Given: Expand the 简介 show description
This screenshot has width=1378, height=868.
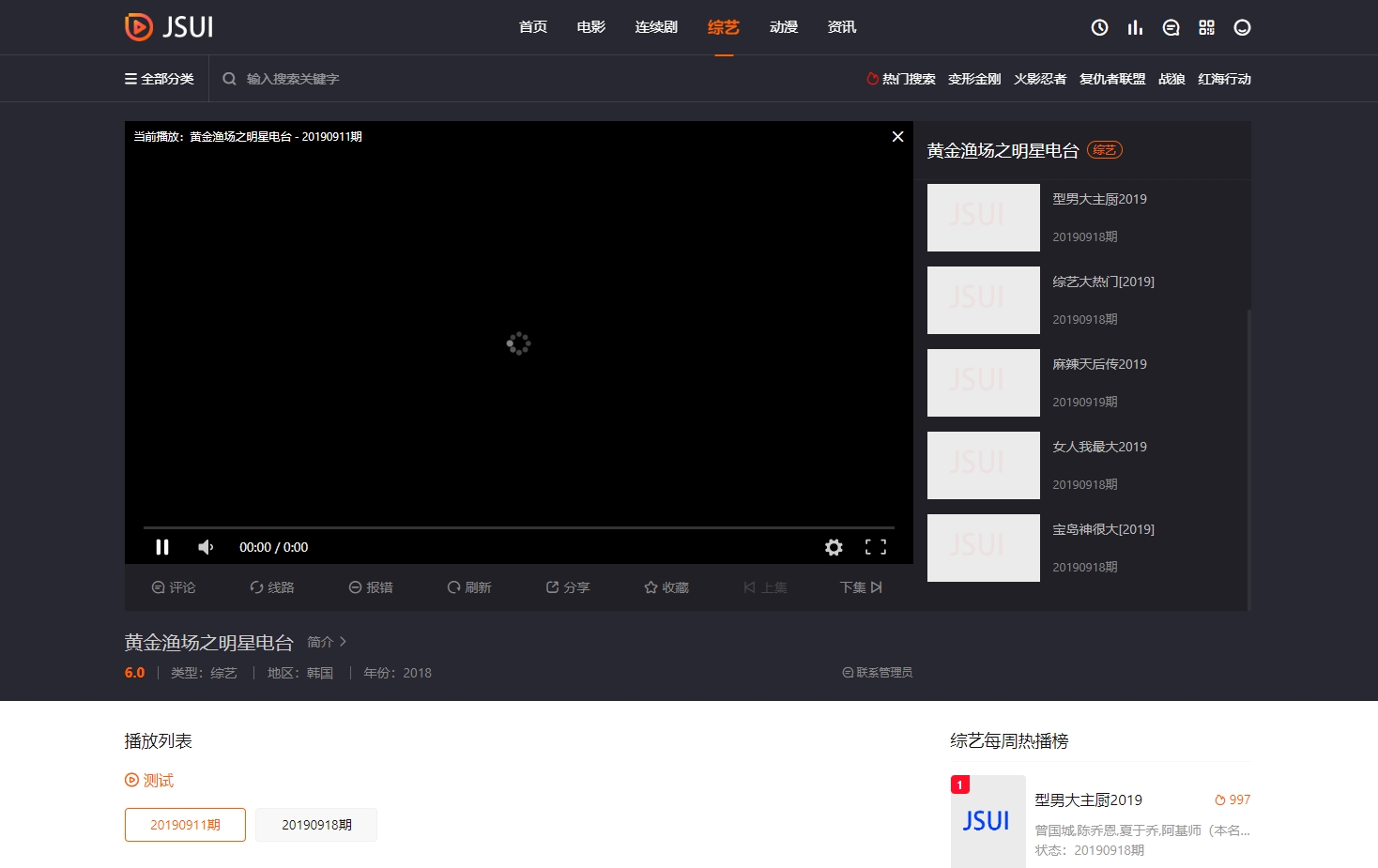Looking at the screenshot, I should coord(322,642).
